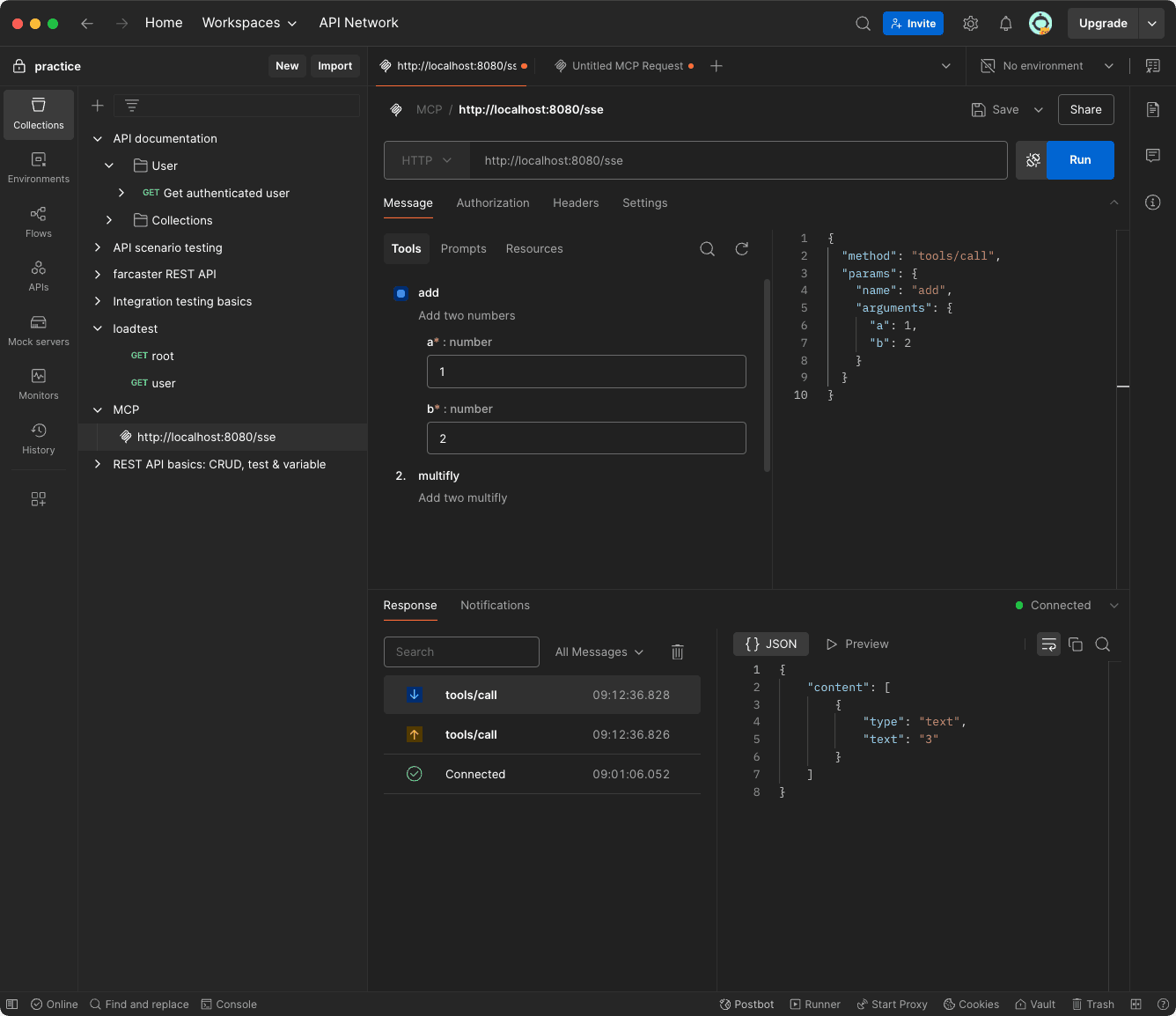Switch to the Headers tab

coord(576,203)
